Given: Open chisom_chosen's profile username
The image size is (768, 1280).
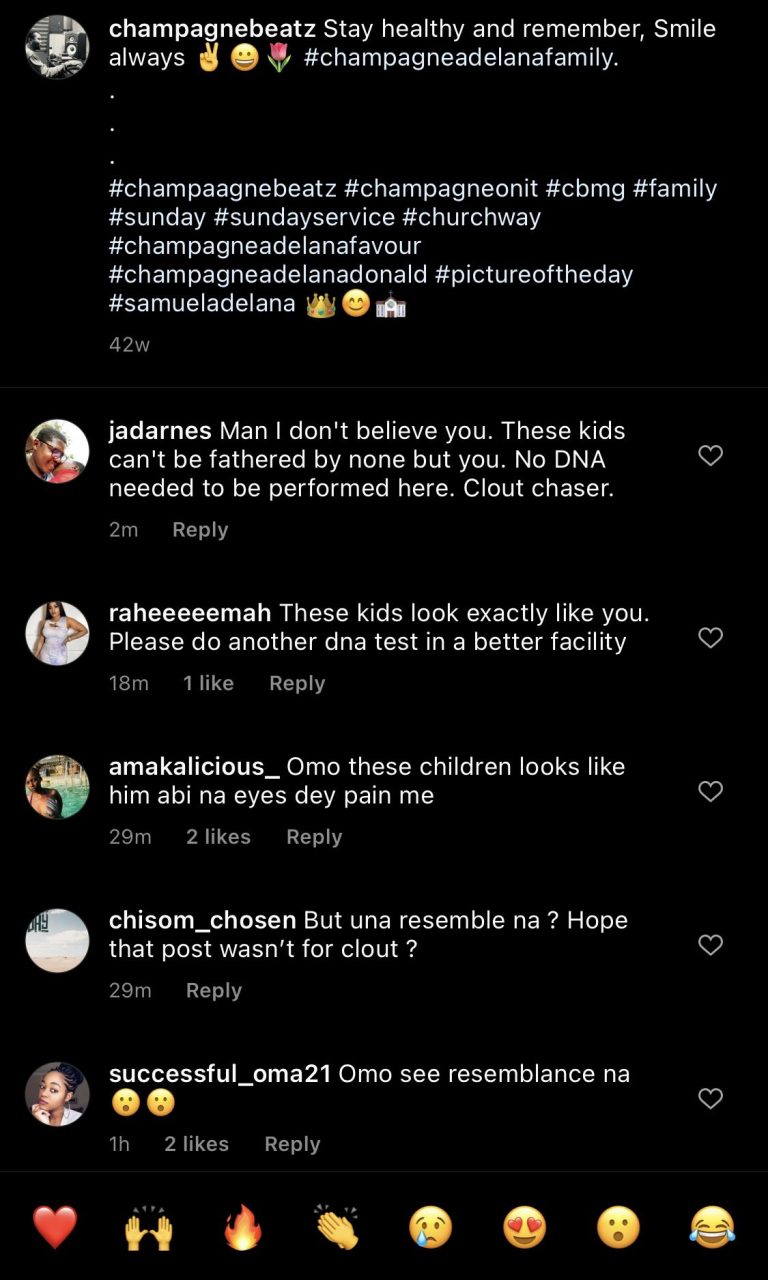Looking at the screenshot, I should 202,920.
